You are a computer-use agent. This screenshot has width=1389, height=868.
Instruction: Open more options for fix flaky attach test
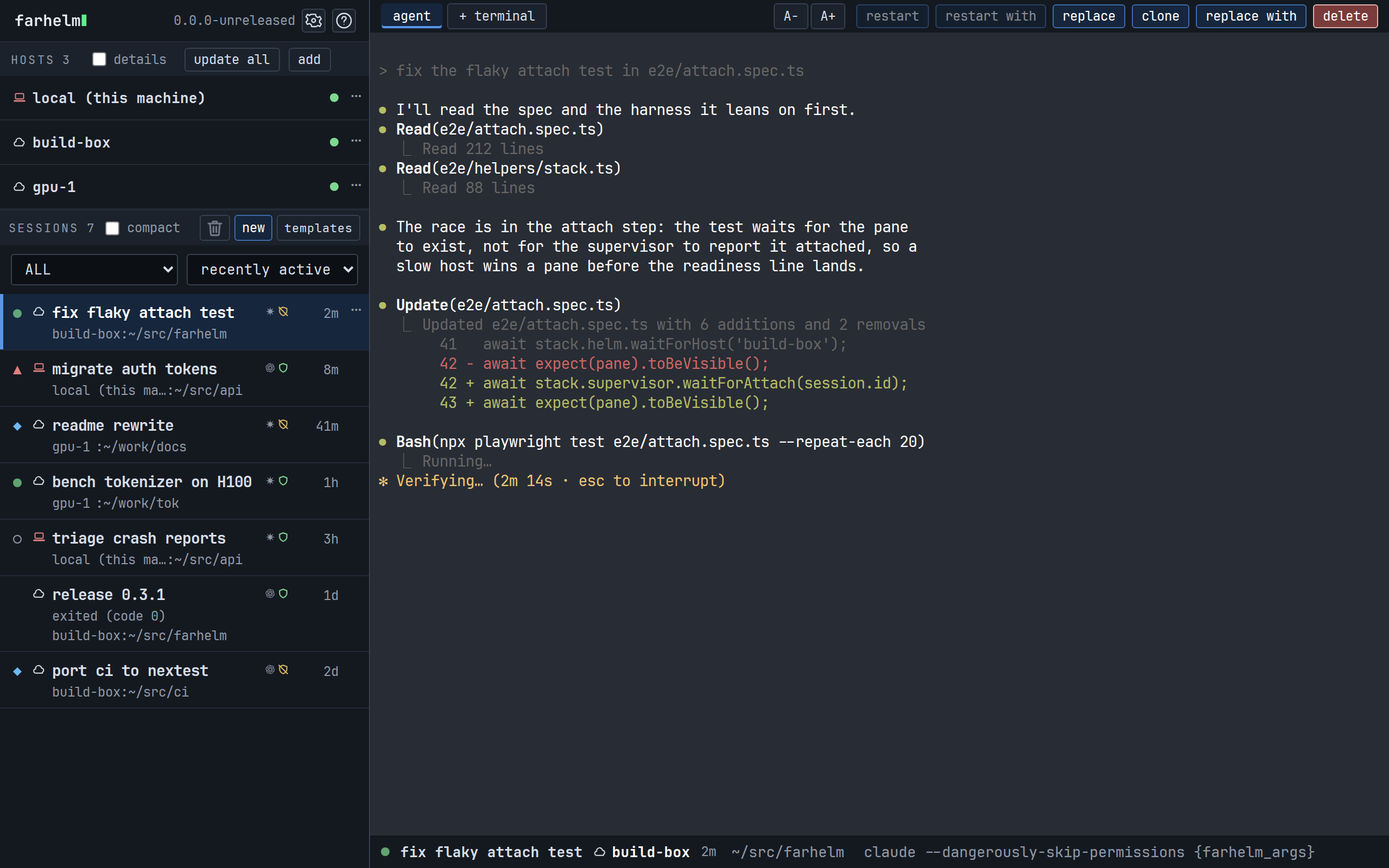(356, 310)
